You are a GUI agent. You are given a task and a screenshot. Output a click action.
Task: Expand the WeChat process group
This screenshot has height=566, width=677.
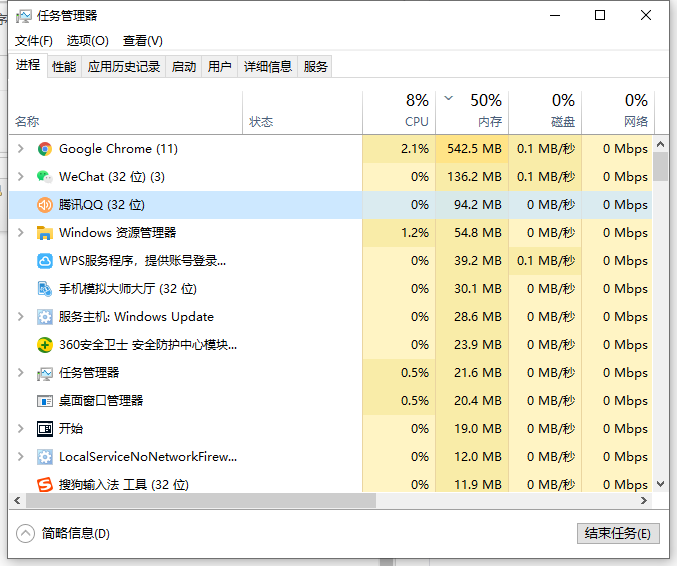[x=21, y=177]
